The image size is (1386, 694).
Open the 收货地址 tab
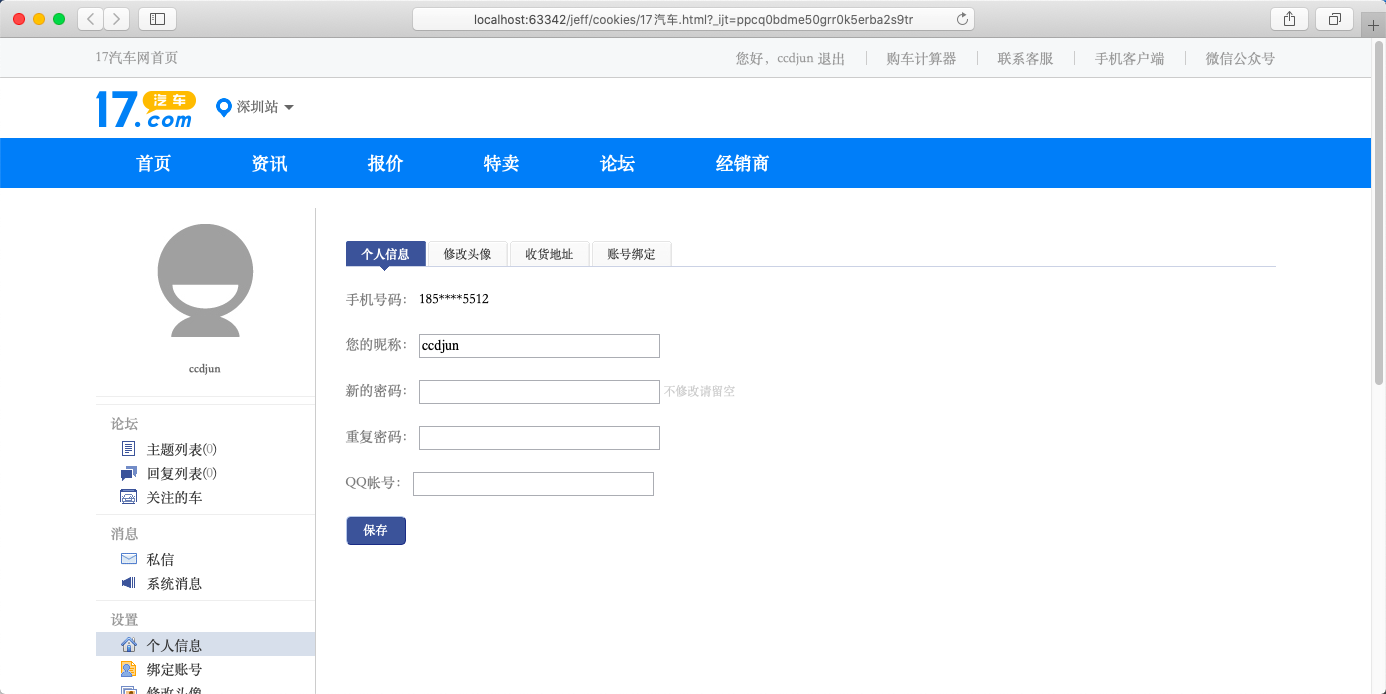pos(549,254)
